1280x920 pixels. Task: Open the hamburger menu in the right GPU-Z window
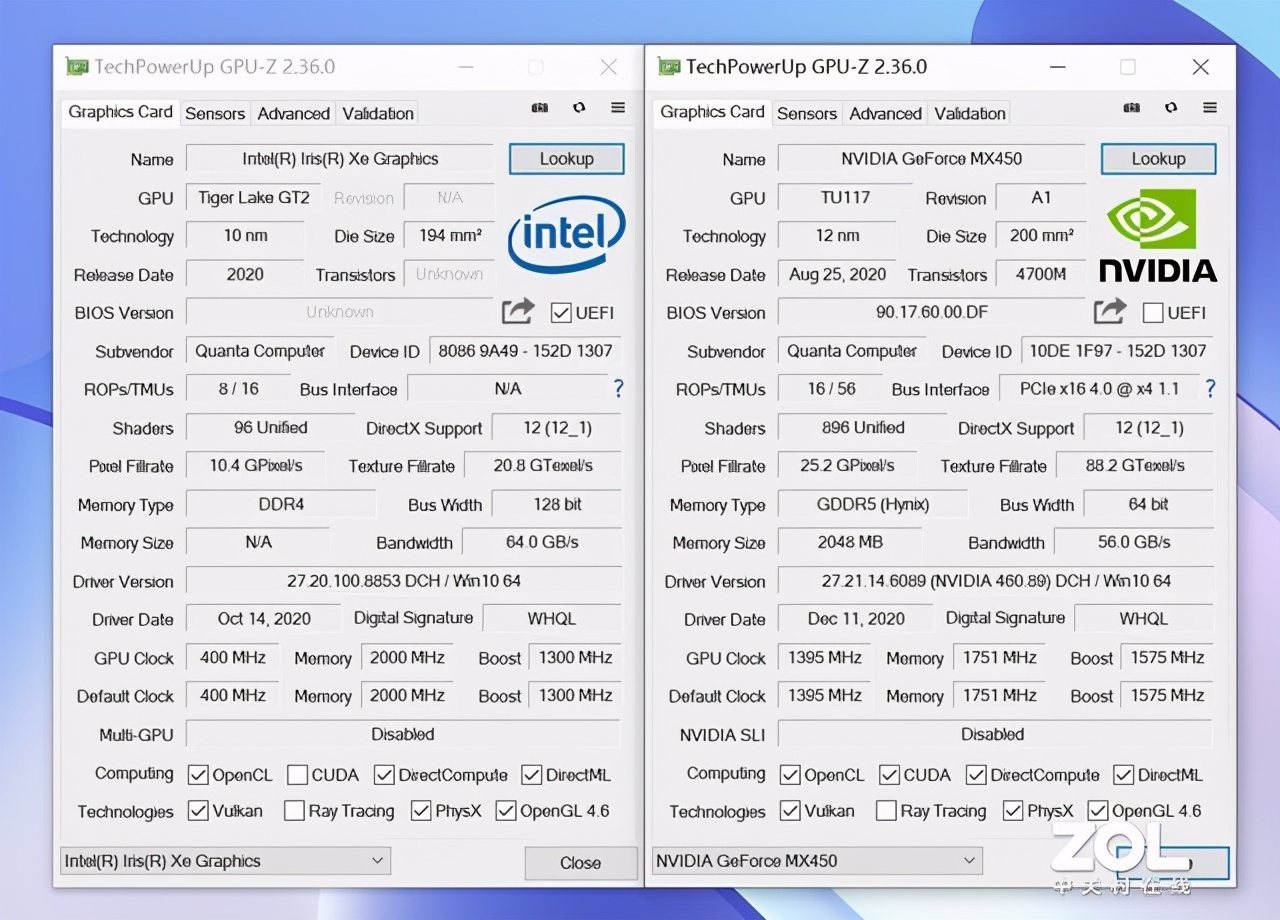click(1210, 107)
